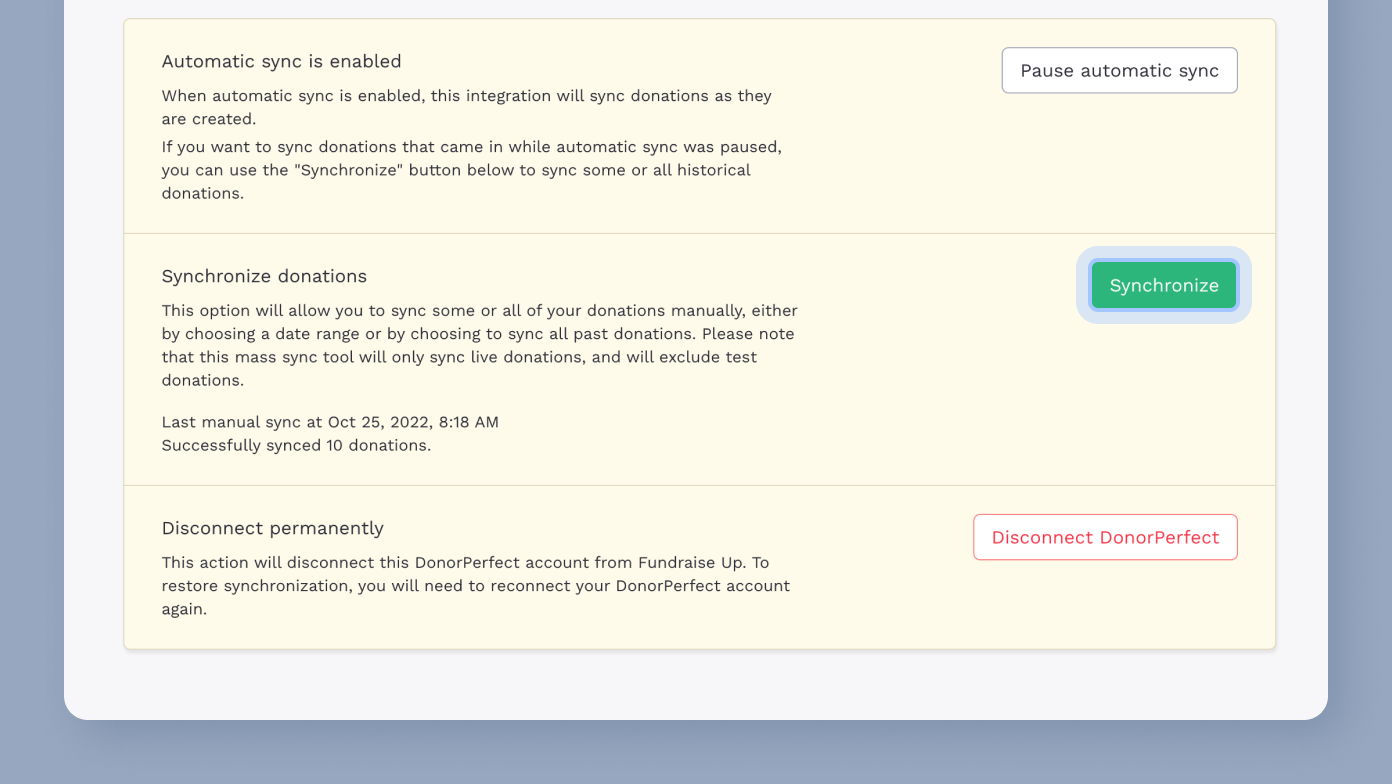This screenshot has height=784, width=1392.
Task: Select the 'Synchronize donations' heading
Action: [264, 276]
